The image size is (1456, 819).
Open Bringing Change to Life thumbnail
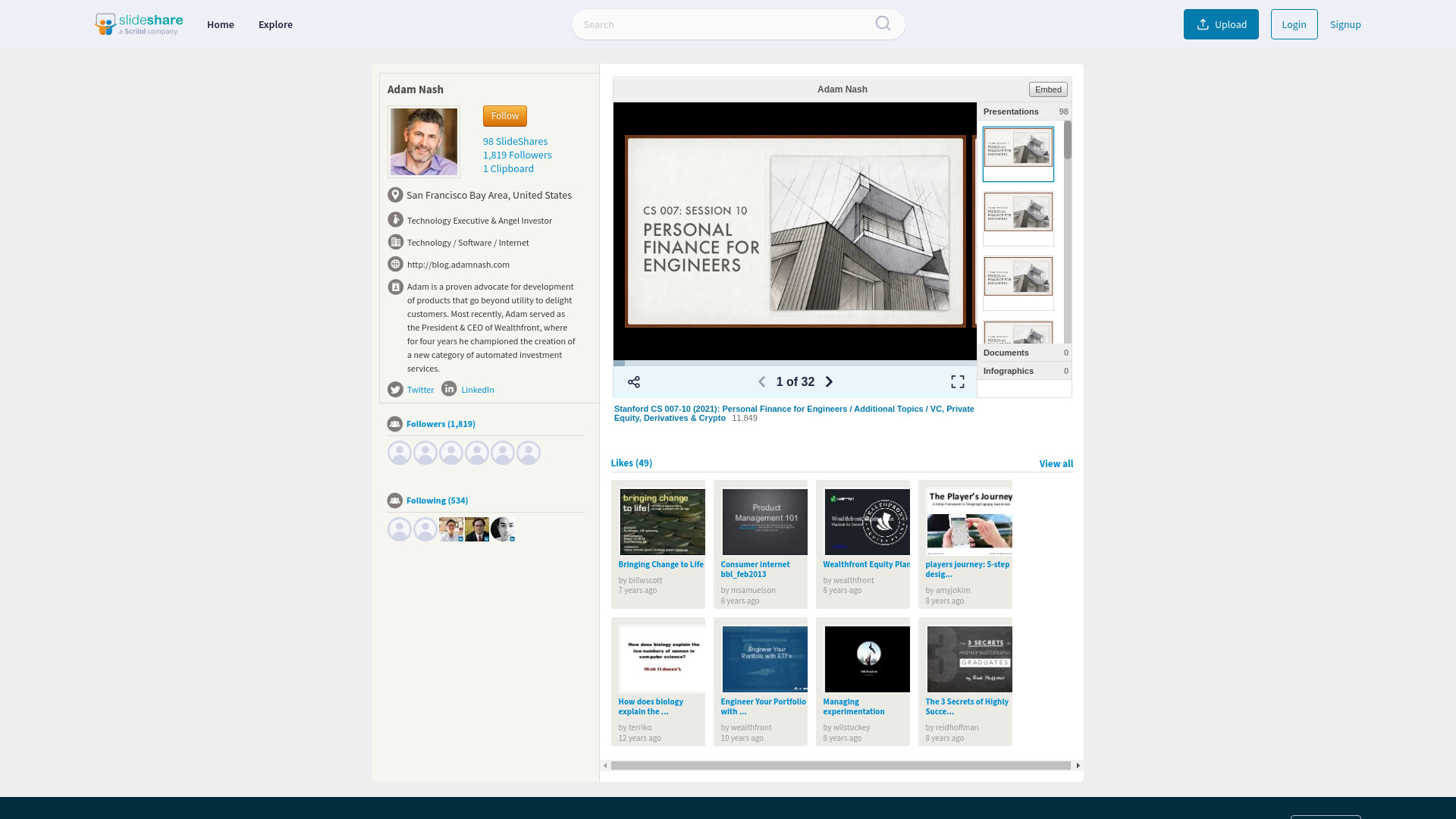[662, 522]
